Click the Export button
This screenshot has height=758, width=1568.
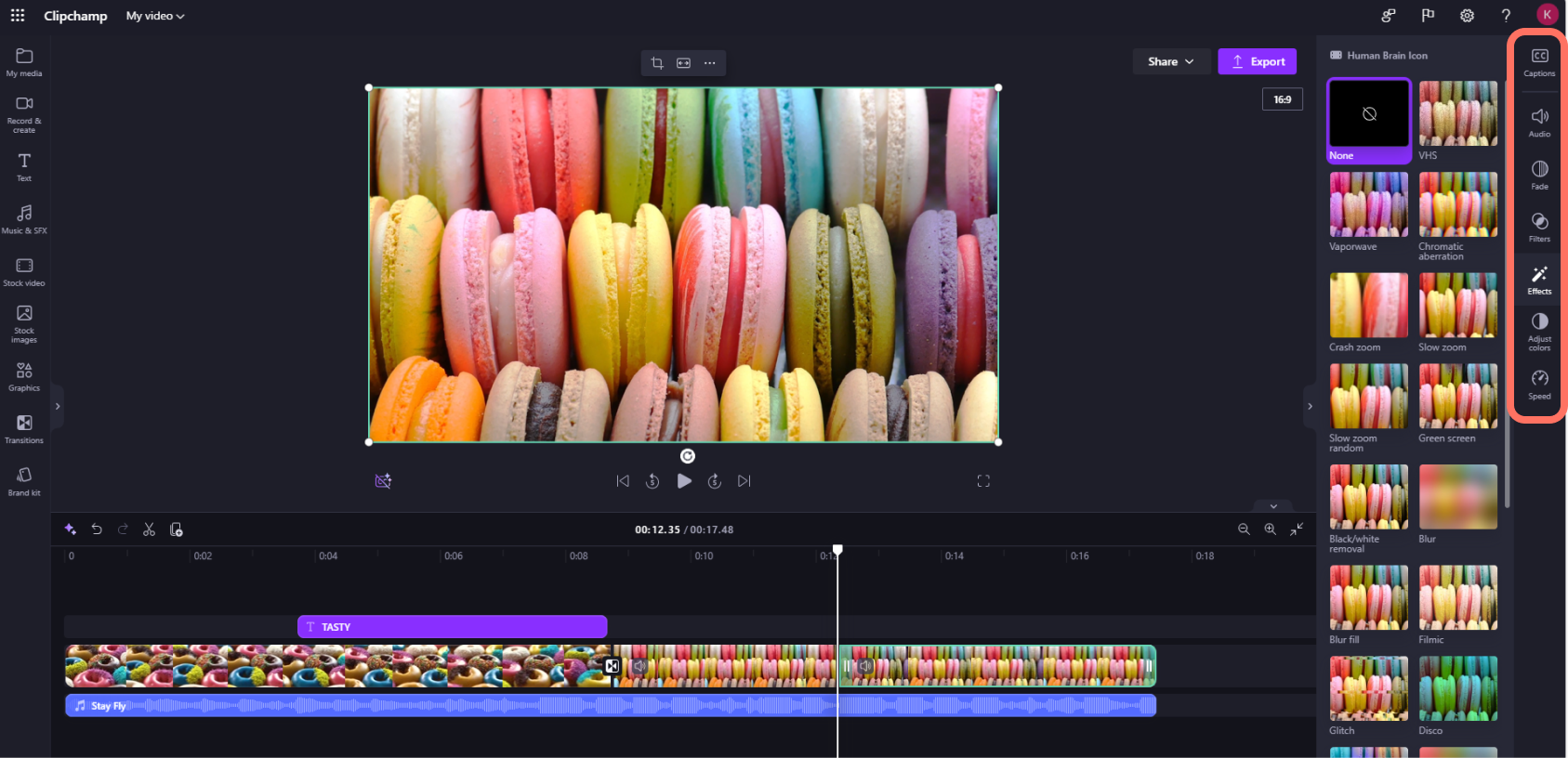click(1257, 61)
